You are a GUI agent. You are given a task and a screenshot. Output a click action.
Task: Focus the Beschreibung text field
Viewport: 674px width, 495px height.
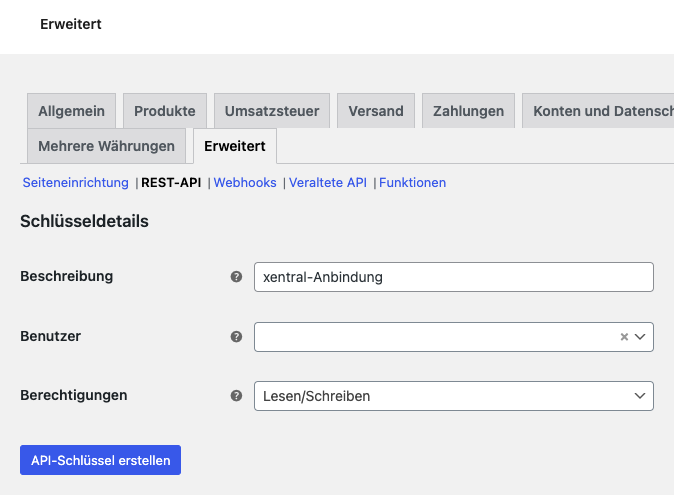click(453, 277)
